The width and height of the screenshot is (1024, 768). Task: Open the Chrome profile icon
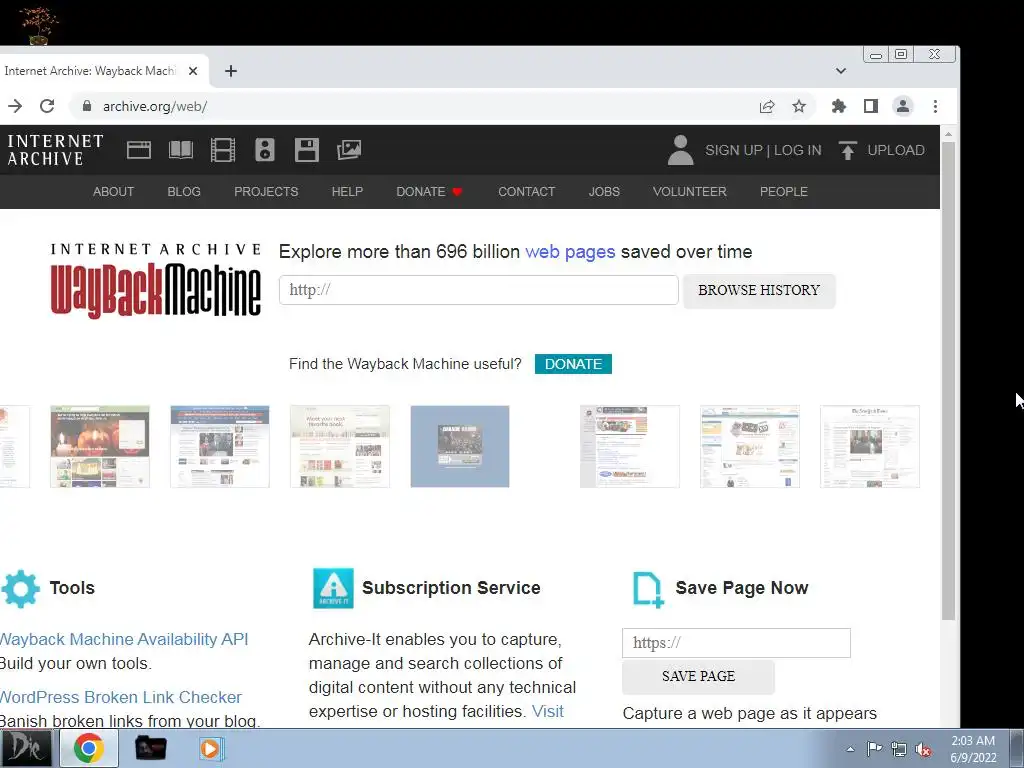point(903,106)
